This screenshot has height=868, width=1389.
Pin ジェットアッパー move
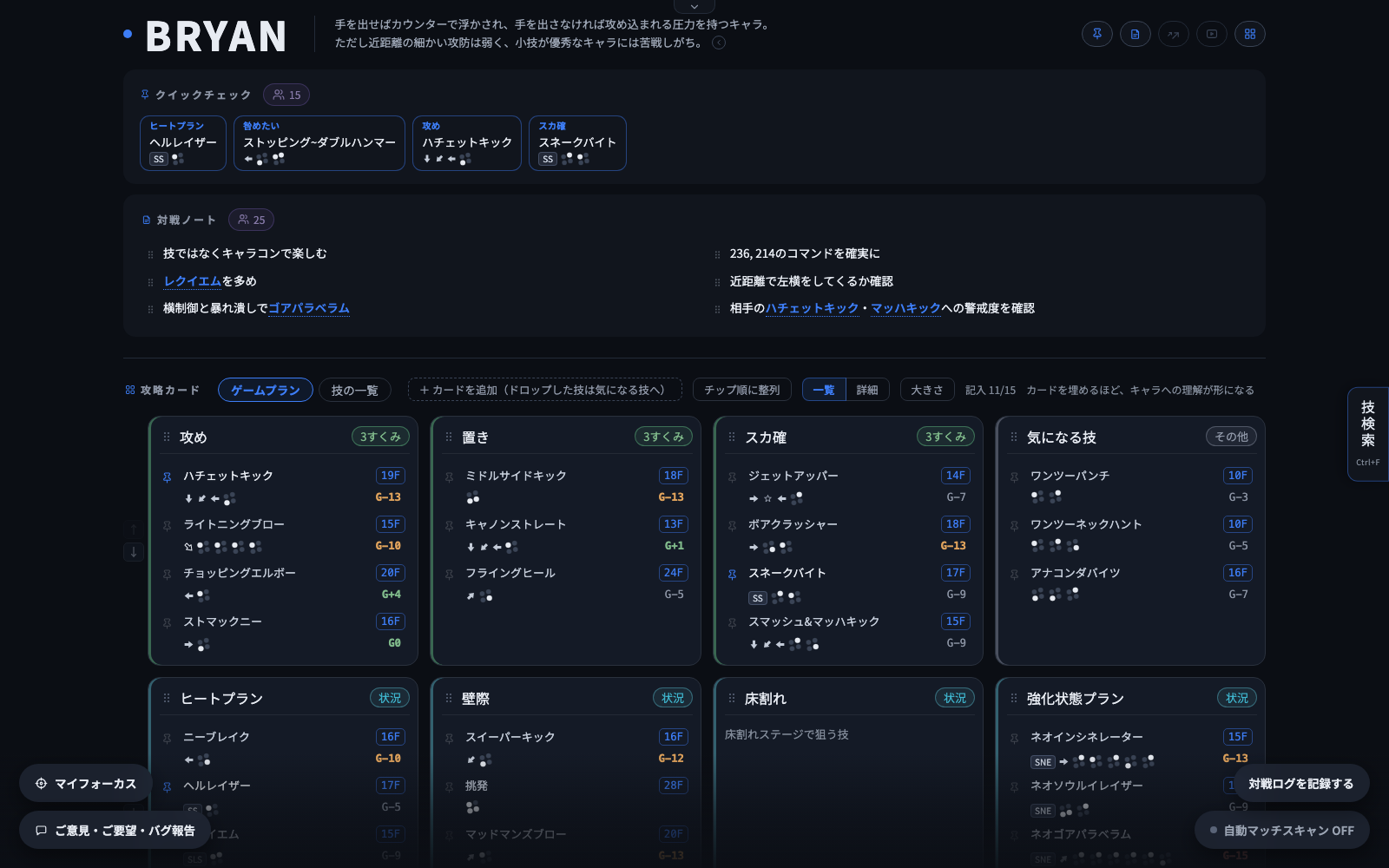tap(732, 477)
